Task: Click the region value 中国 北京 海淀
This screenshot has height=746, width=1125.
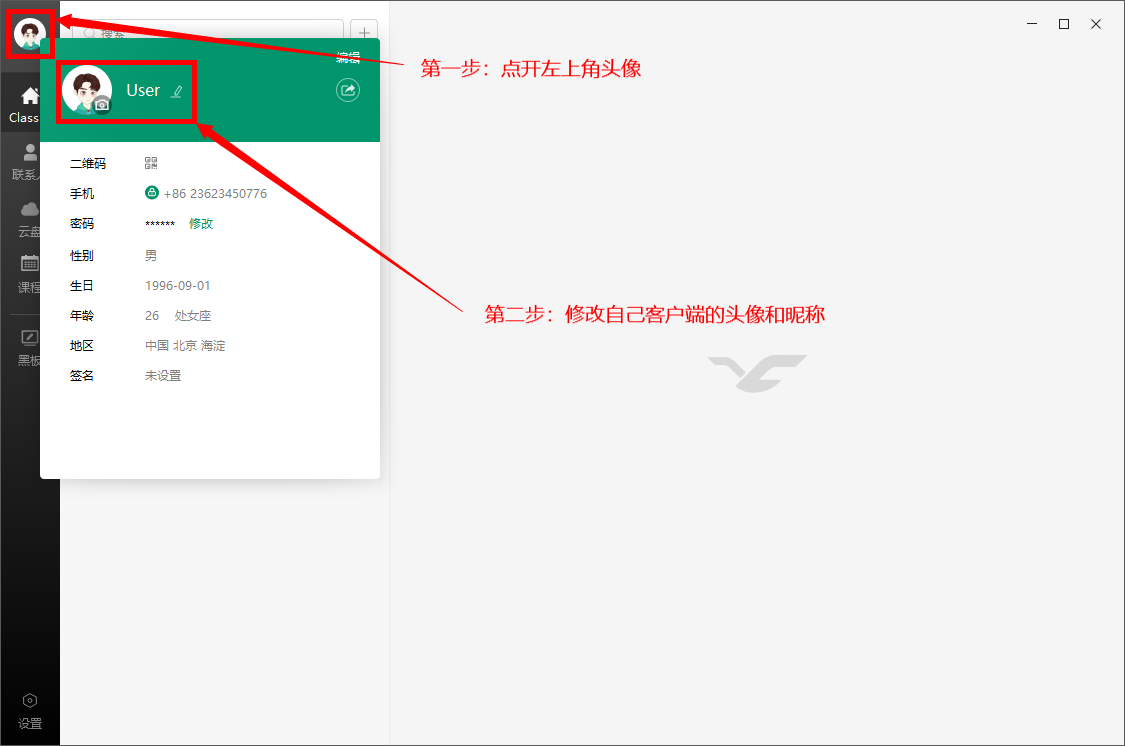Action: [185, 346]
